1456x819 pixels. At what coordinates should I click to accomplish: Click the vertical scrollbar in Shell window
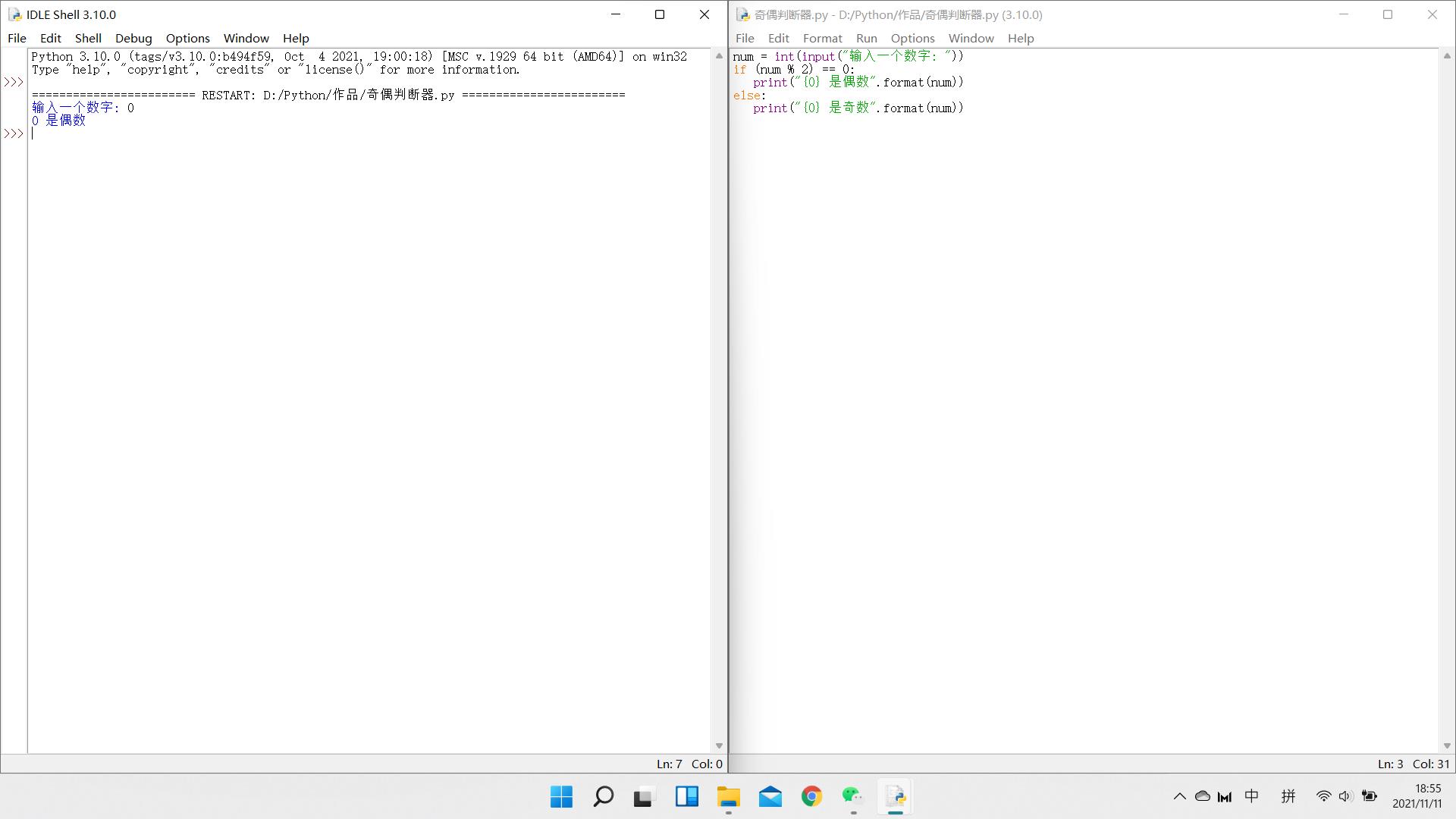[x=718, y=400]
